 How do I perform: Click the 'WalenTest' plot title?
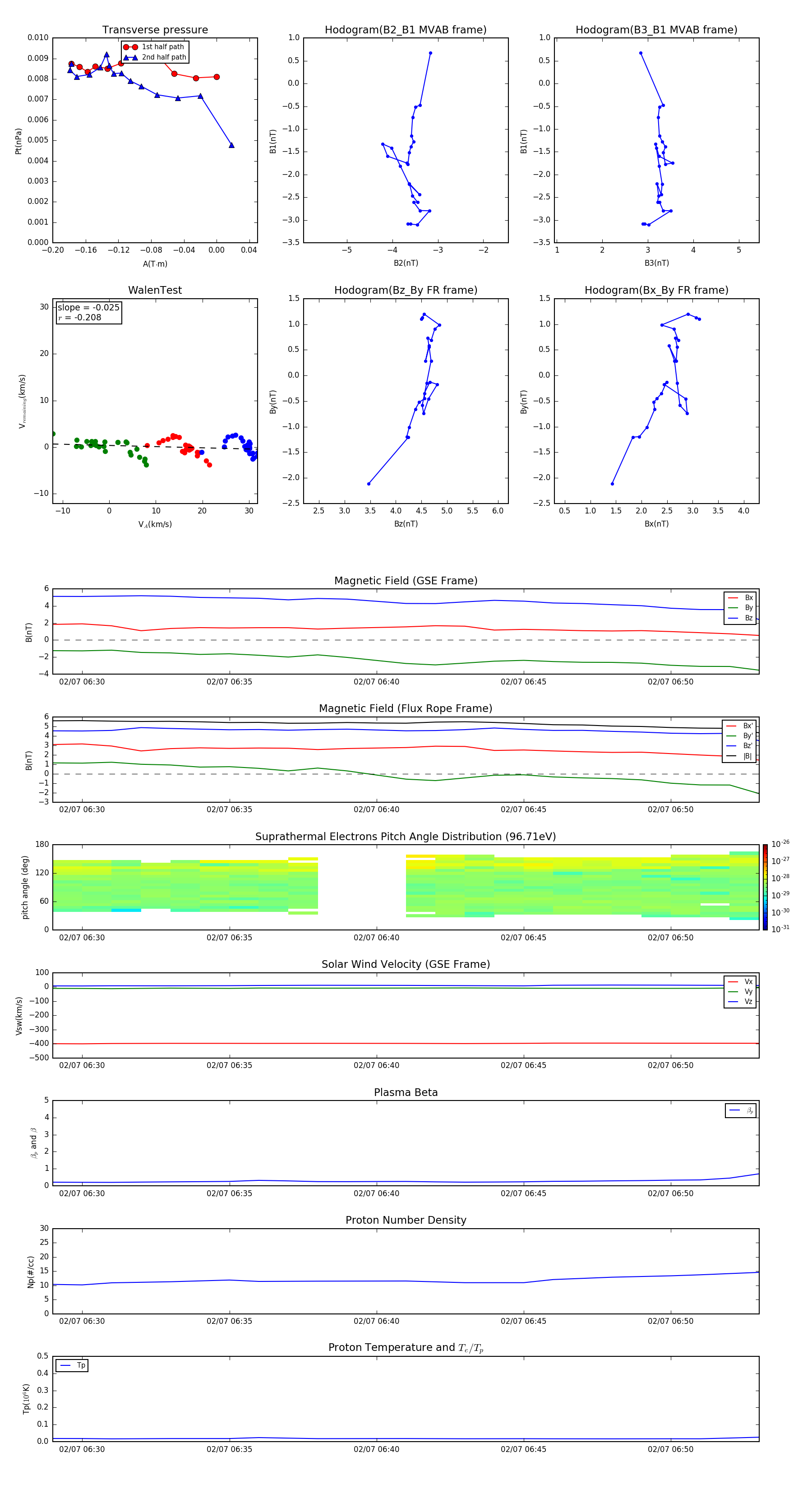click(x=155, y=290)
